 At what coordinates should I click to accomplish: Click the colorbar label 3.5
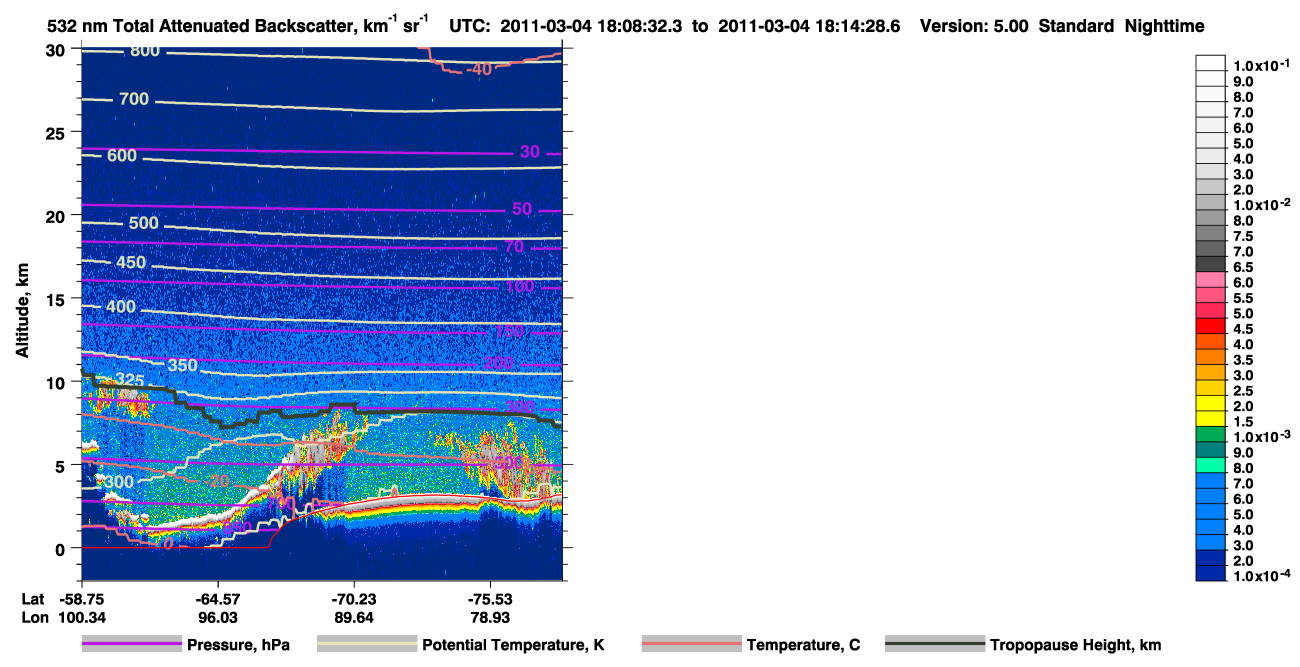coord(1243,359)
